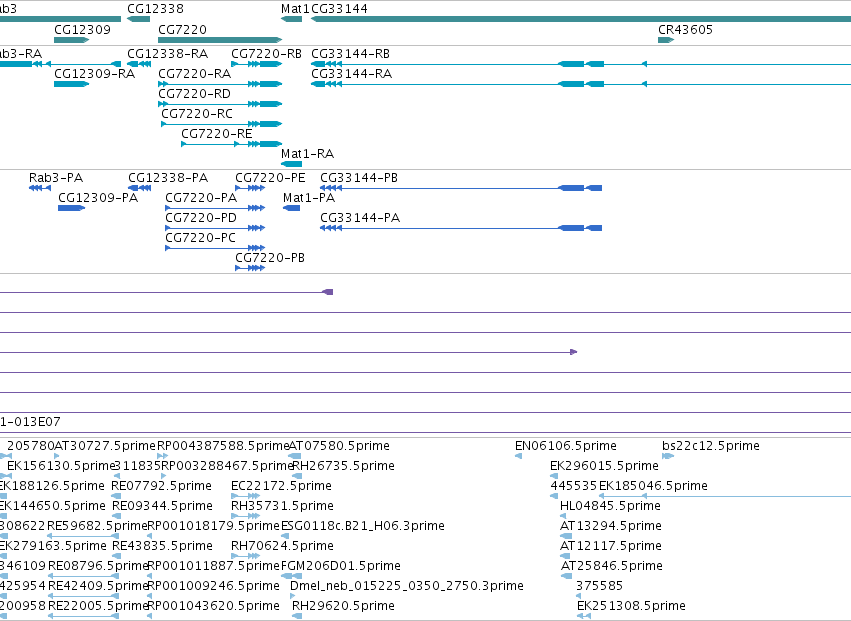851x621 pixels.
Task: Select EST EK185046.5prime
Action: click(x=653, y=486)
